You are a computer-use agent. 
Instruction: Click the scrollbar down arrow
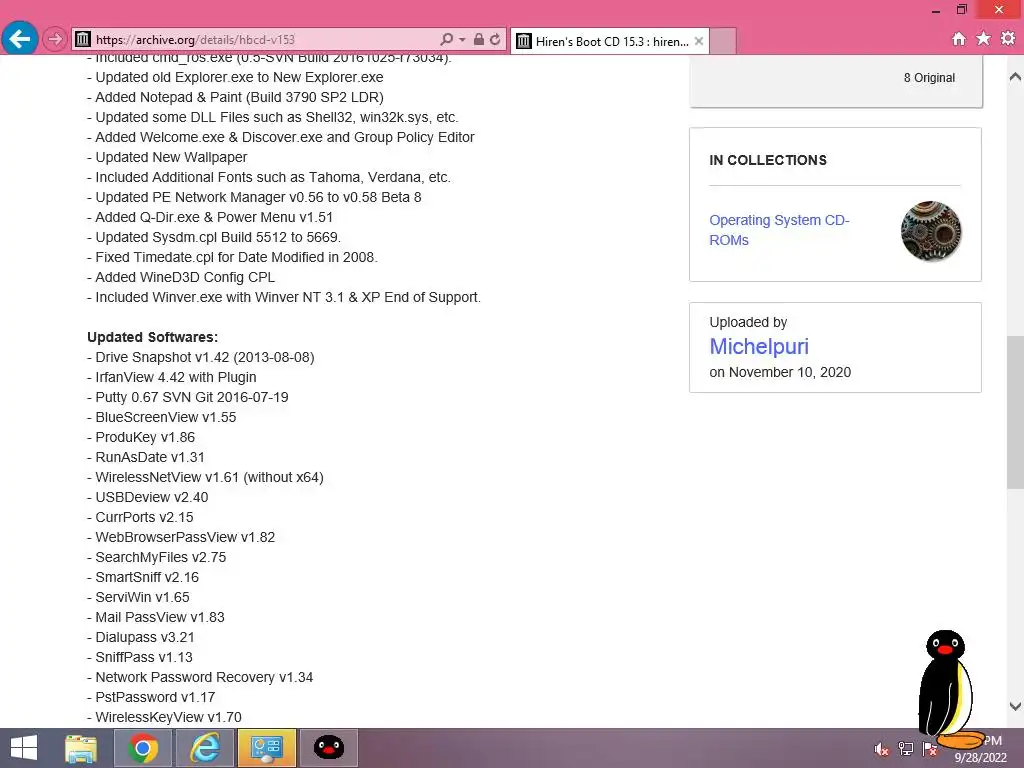click(1015, 706)
